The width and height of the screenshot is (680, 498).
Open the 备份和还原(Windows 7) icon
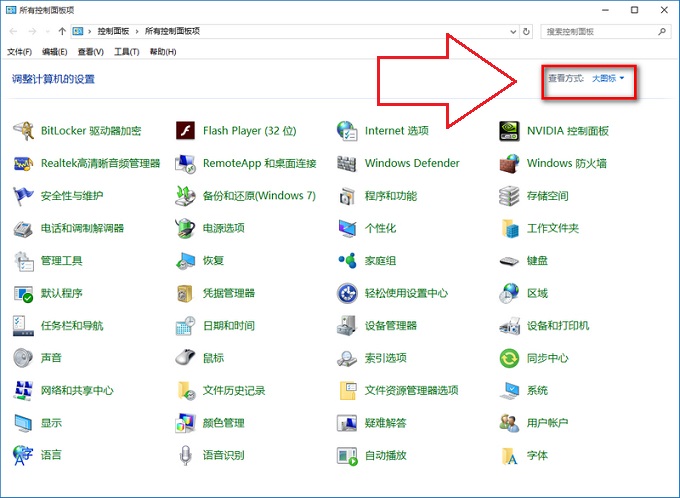[185, 196]
